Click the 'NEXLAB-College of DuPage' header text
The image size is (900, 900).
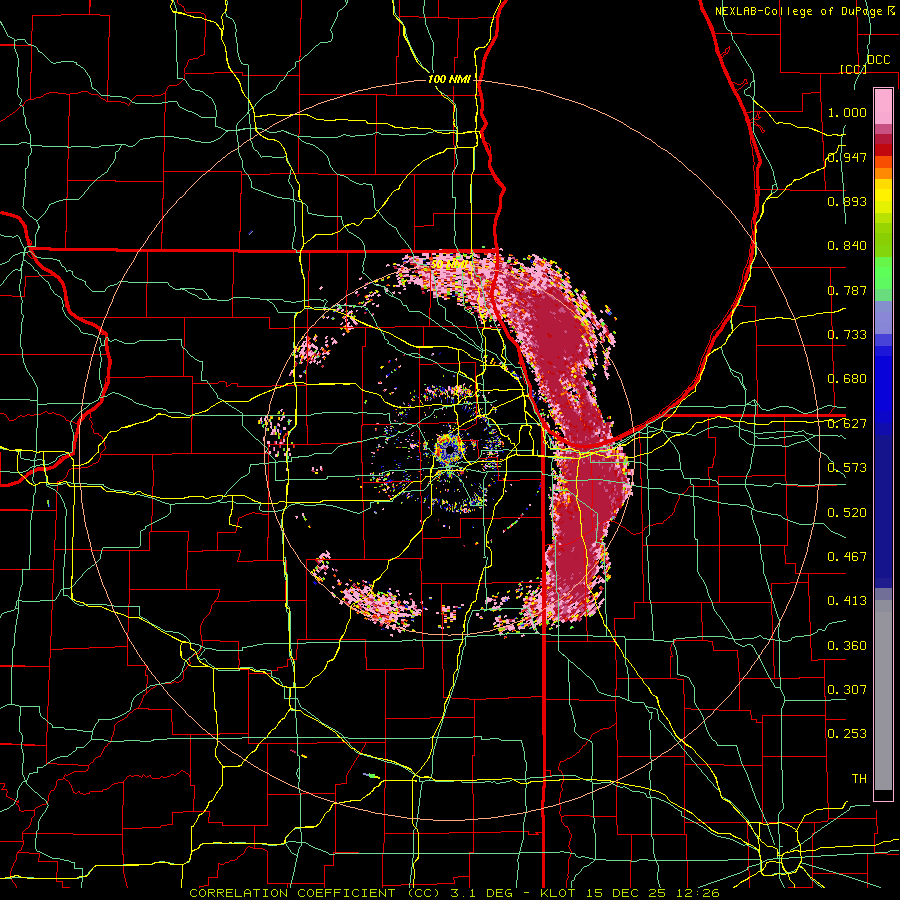point(799,11)
